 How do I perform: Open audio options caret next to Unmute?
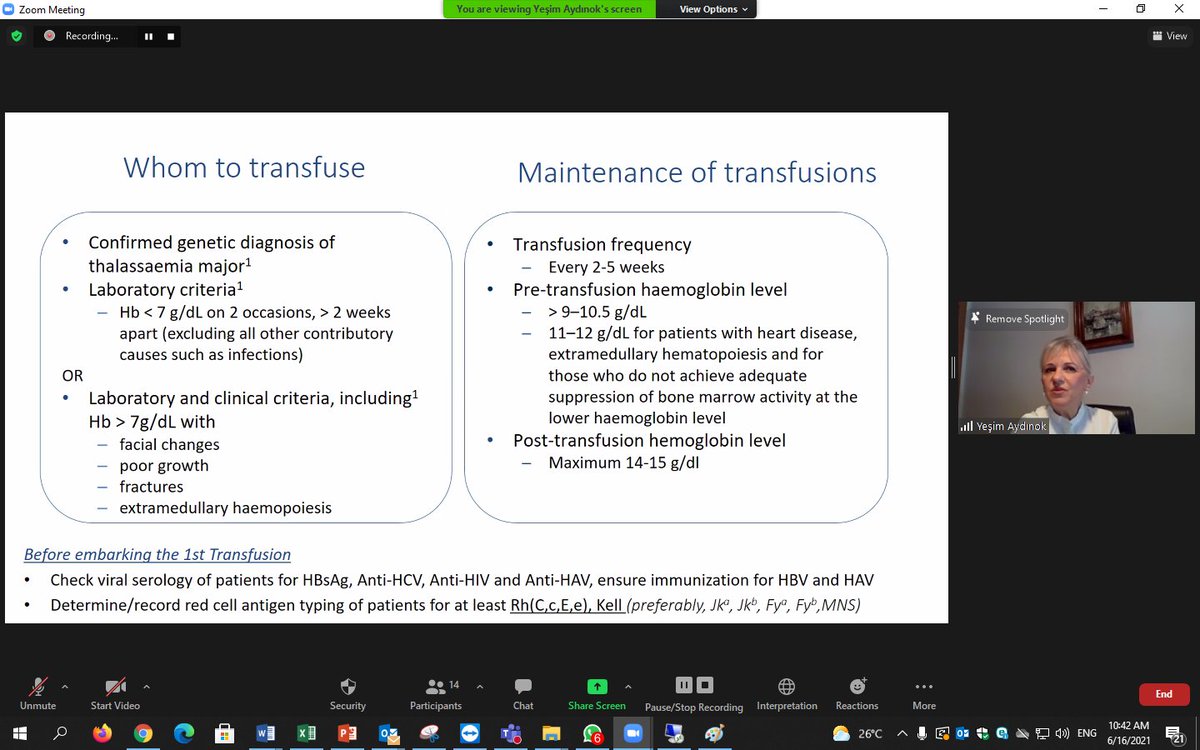[65, 687]
